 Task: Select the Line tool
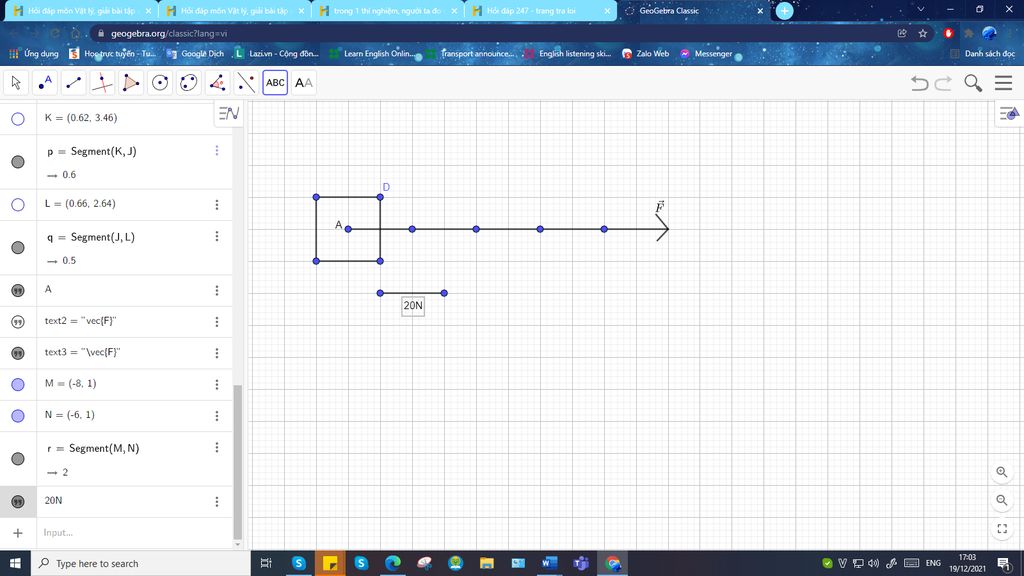point(74,83)
